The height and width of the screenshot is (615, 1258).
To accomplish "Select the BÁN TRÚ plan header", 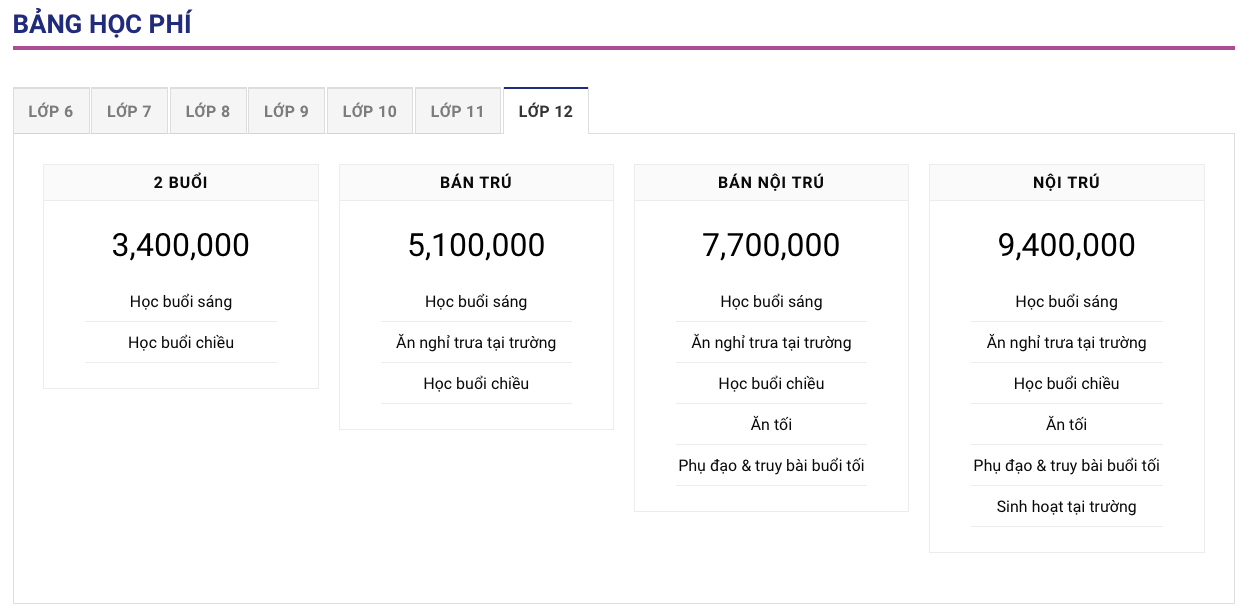I will (476, 183).
